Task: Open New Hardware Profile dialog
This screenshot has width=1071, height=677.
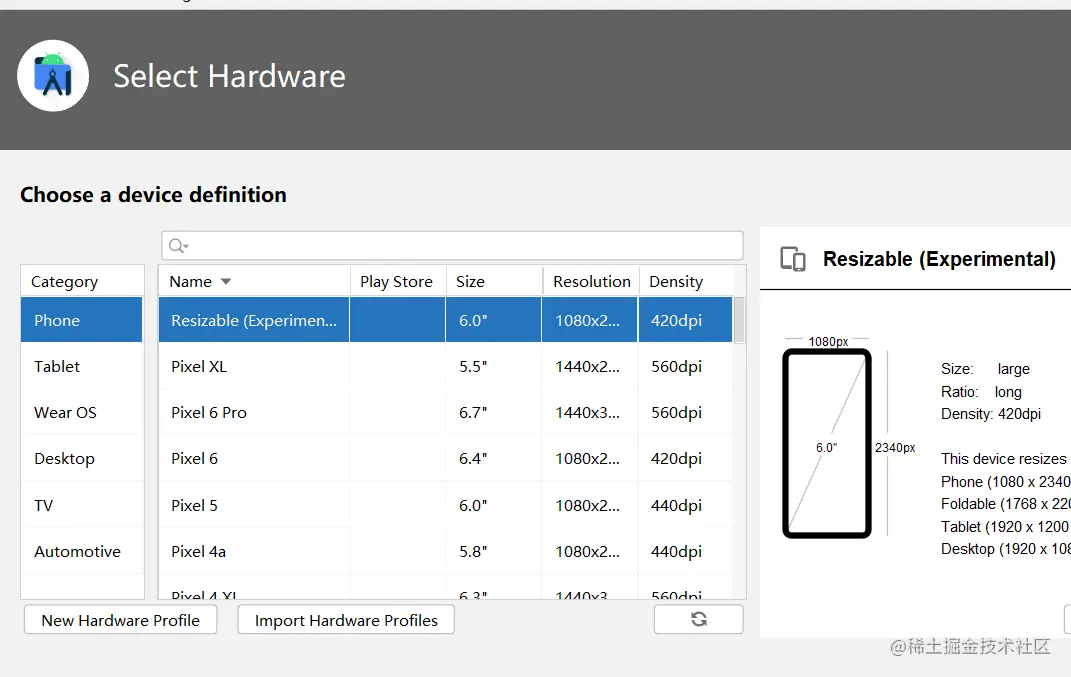Action: [121, 620]
